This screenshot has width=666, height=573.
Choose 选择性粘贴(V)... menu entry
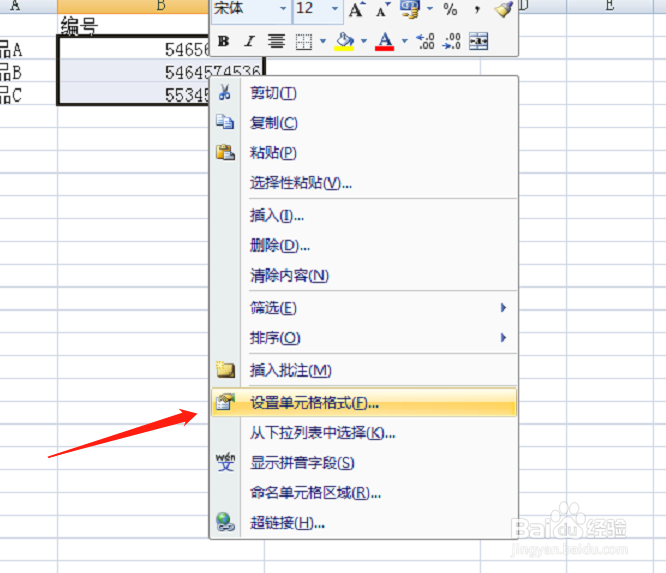click(x=364, y=183)
